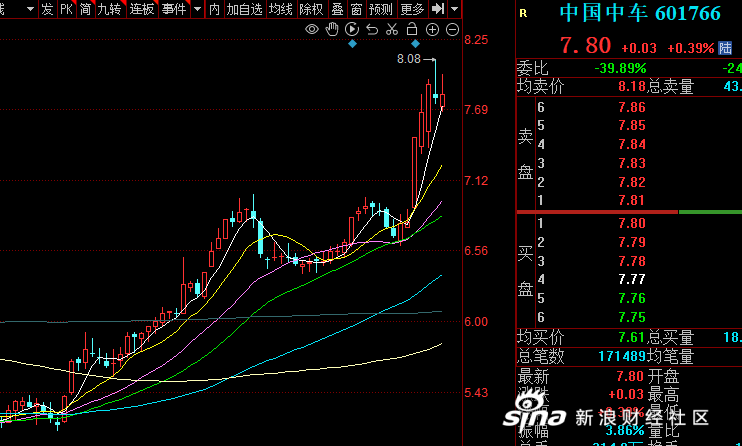Select sell level 1 price 7.81

pos(632,200)
